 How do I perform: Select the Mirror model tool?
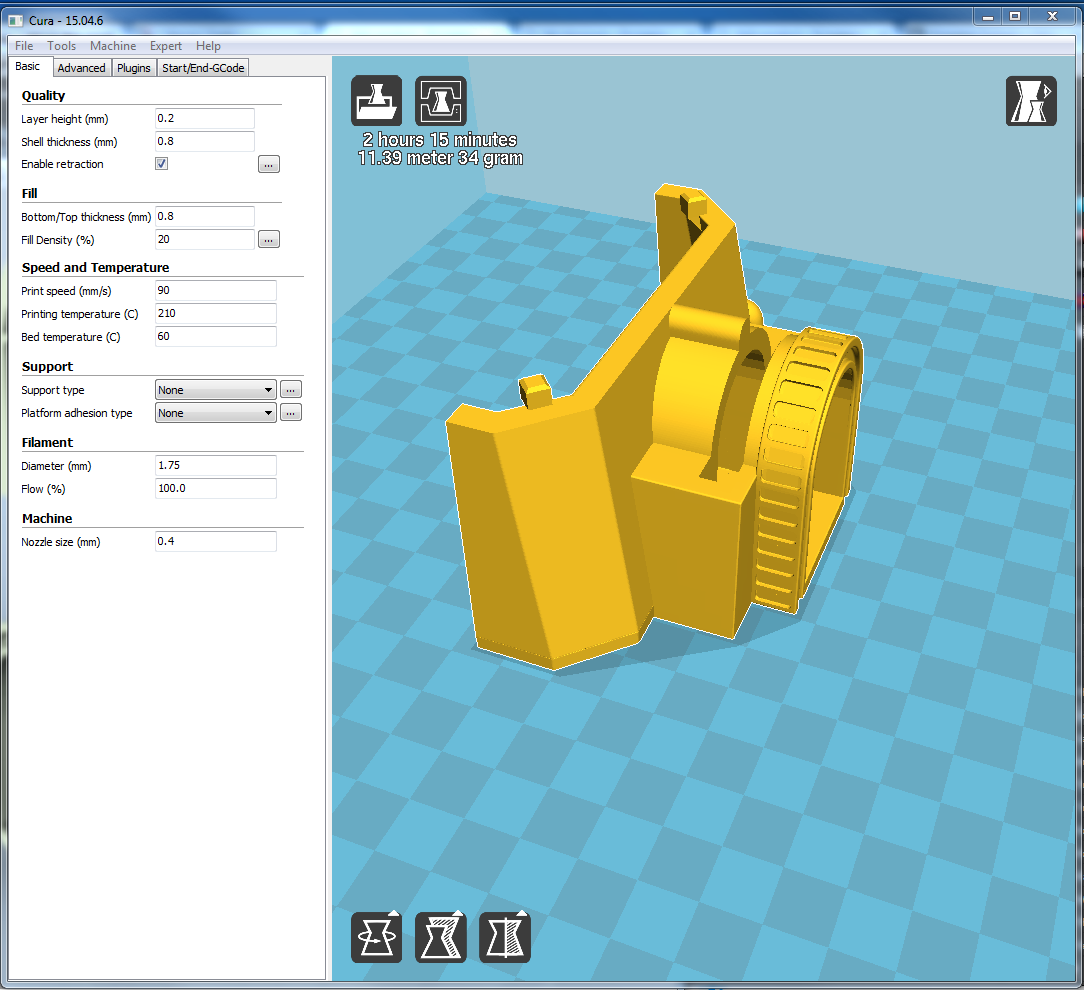click(504, 937)
